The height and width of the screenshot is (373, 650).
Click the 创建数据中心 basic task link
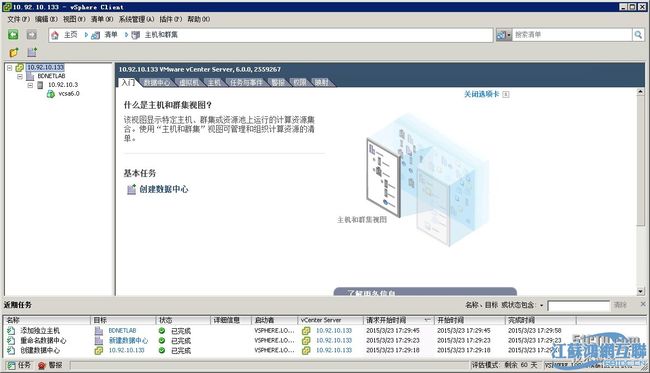point(164,189)
